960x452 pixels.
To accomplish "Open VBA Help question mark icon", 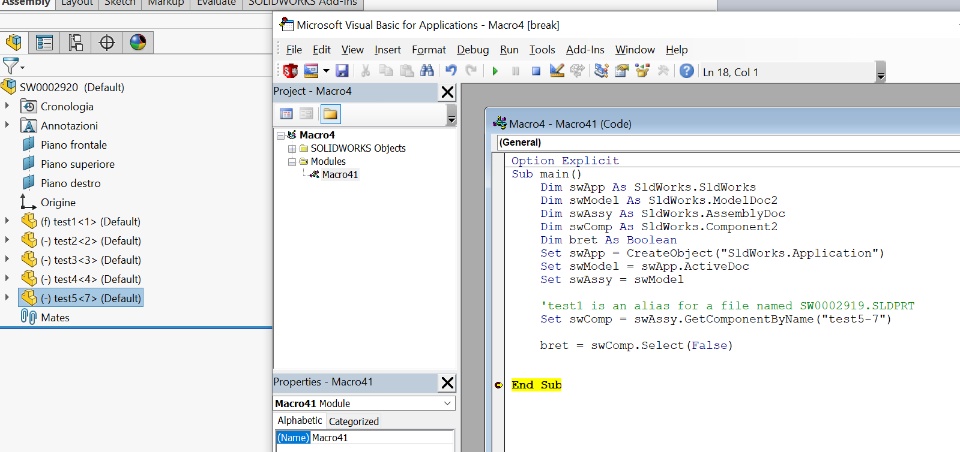I will 687,71.
